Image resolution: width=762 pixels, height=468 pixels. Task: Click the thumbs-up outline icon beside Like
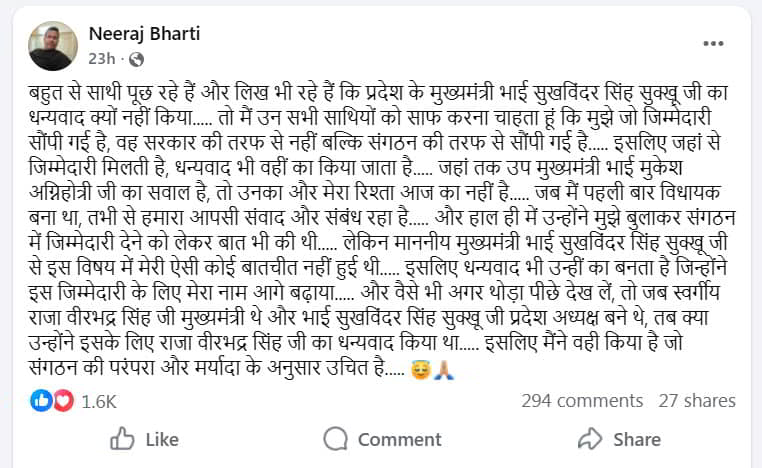122,439
